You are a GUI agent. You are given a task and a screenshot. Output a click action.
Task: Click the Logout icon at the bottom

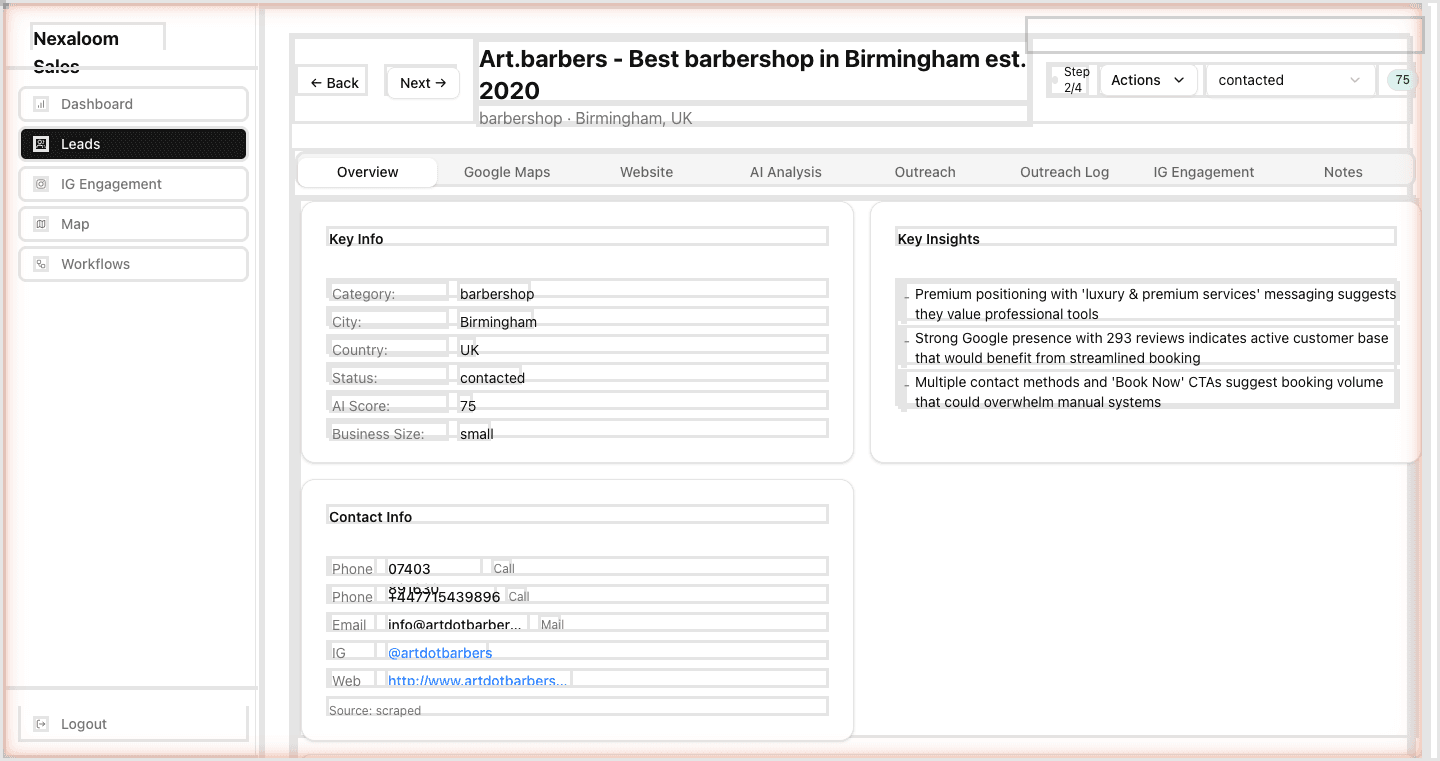click(x=41, y=723)
